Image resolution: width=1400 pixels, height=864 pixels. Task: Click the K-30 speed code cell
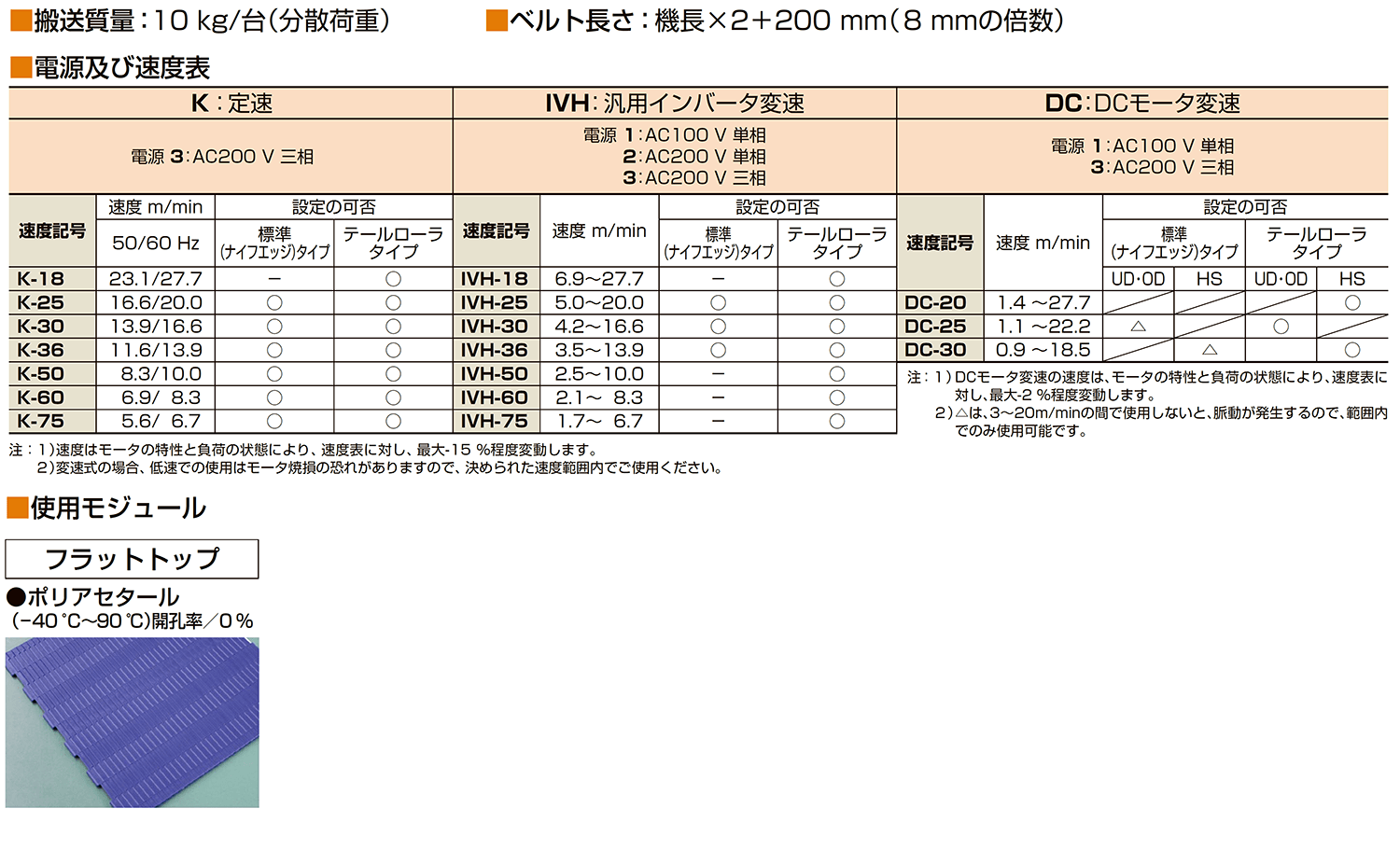pos(52,327)
